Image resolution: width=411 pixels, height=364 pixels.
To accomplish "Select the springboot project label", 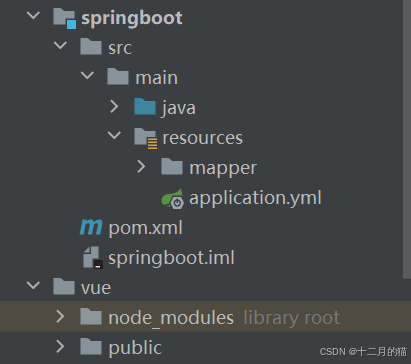I will [x=132, y=19].
